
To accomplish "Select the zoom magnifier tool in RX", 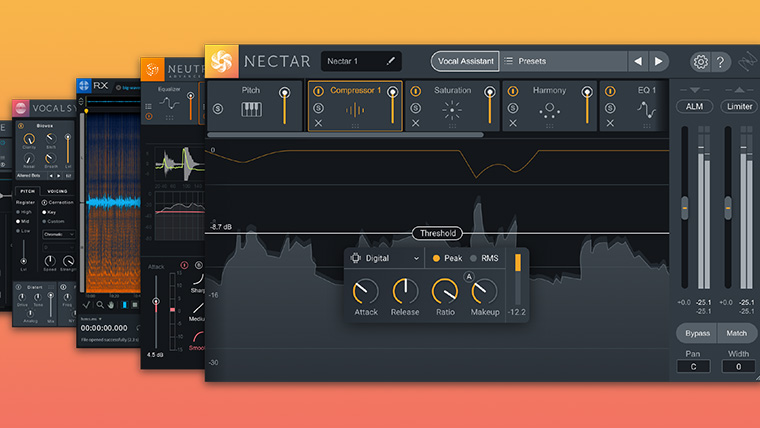I will (99, 304).
